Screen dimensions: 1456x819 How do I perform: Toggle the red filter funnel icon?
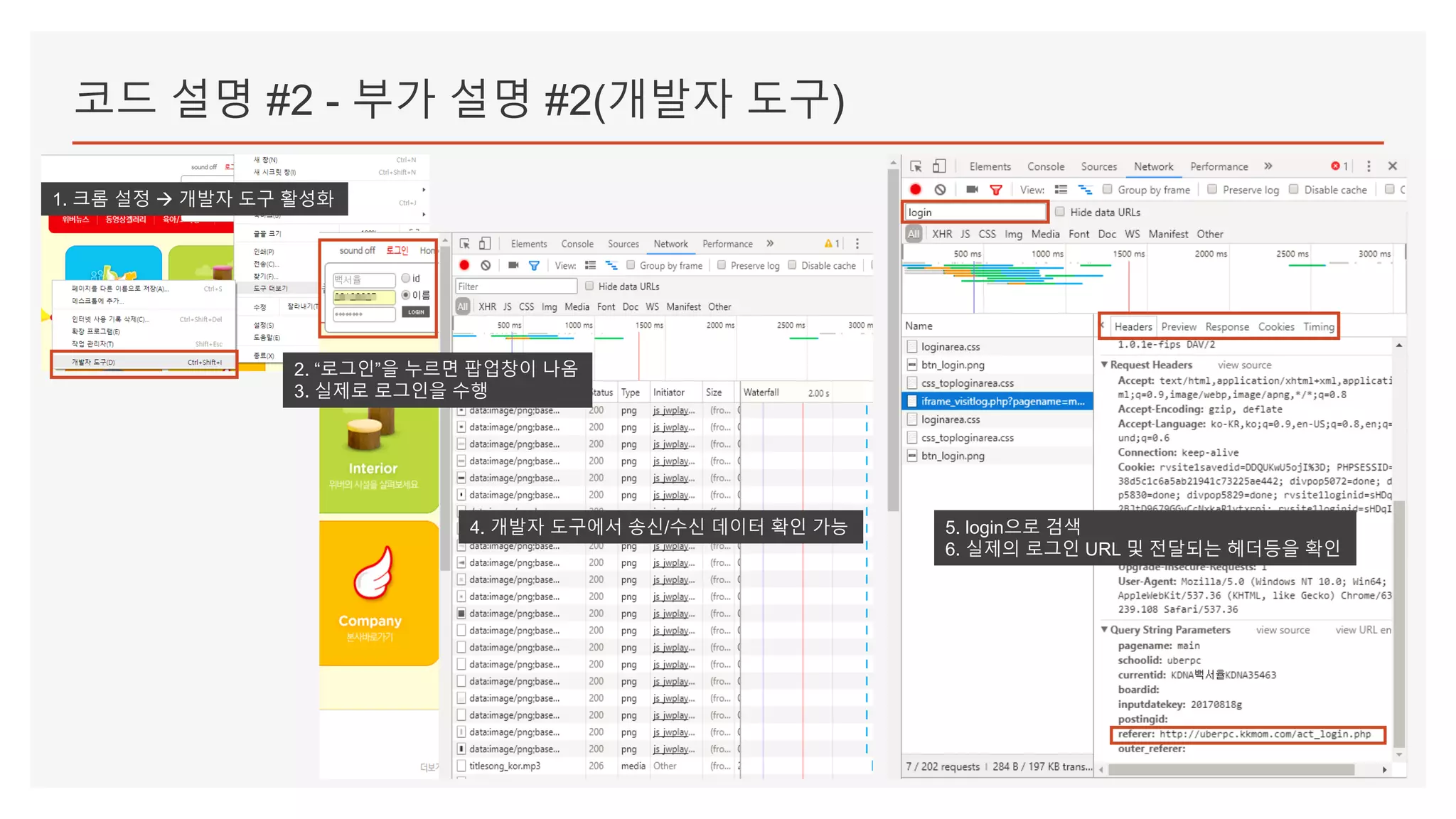[x=996, y=189]
